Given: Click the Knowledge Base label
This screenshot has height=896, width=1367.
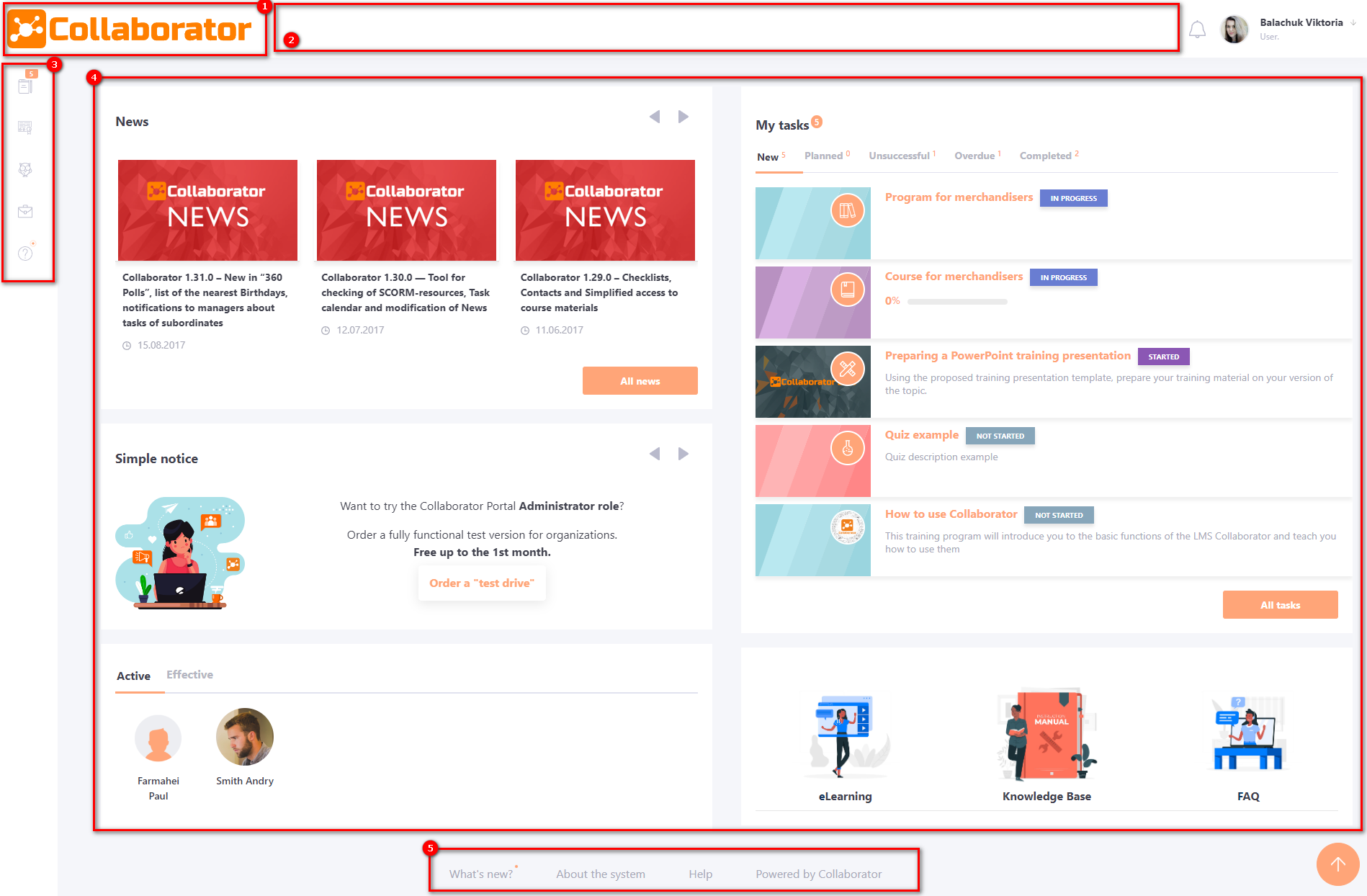Looking at the screenshot, I should click(1047, 797).
